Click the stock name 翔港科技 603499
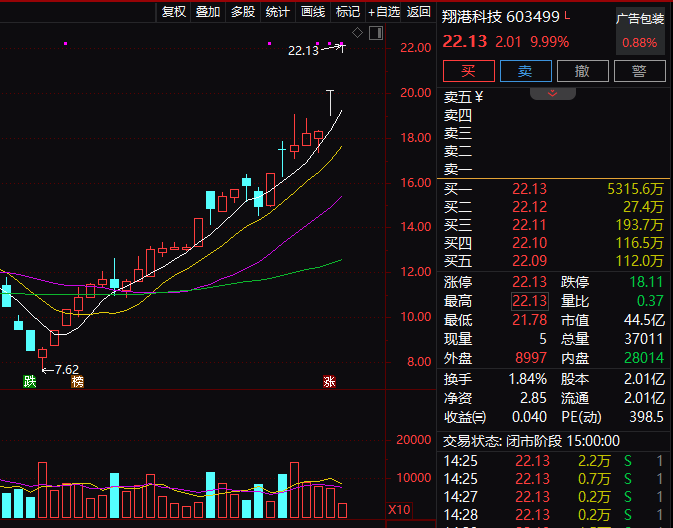 (x=501, y=17)
